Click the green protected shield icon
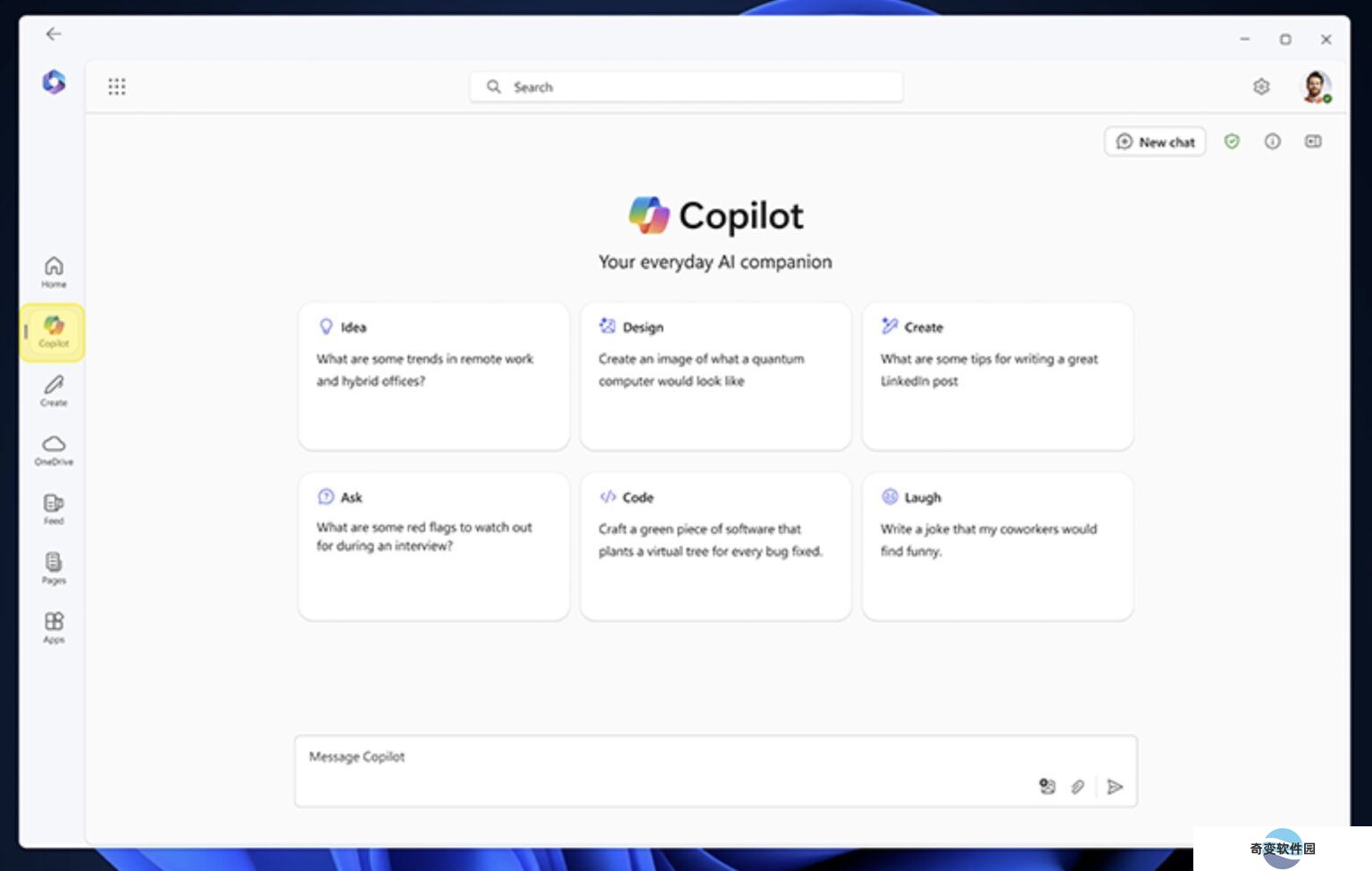Image resolution: width=1372 pixels, height=871 pixels. coord(1232,141)
